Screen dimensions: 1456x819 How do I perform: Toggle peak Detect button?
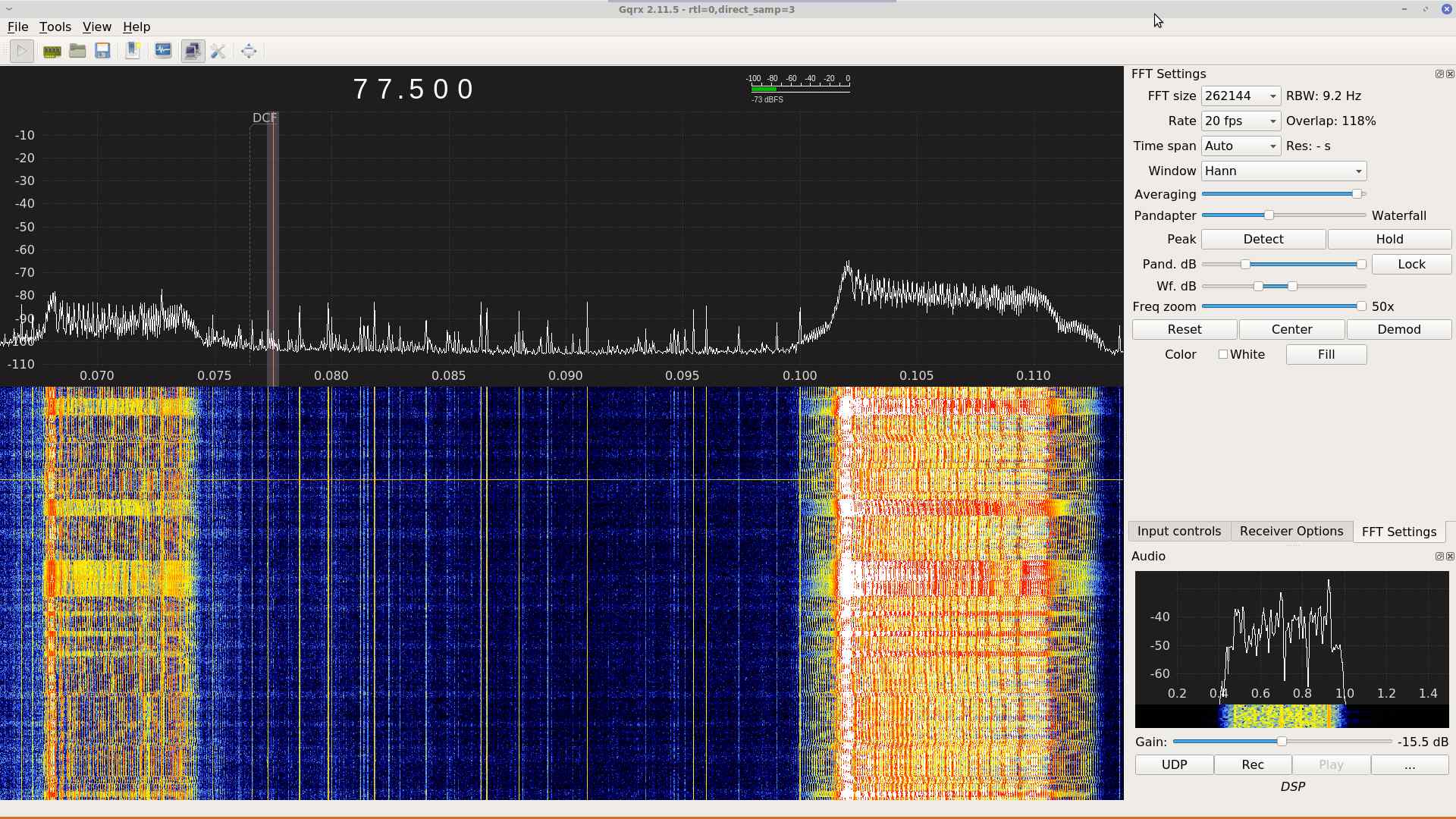point(1263,239)
